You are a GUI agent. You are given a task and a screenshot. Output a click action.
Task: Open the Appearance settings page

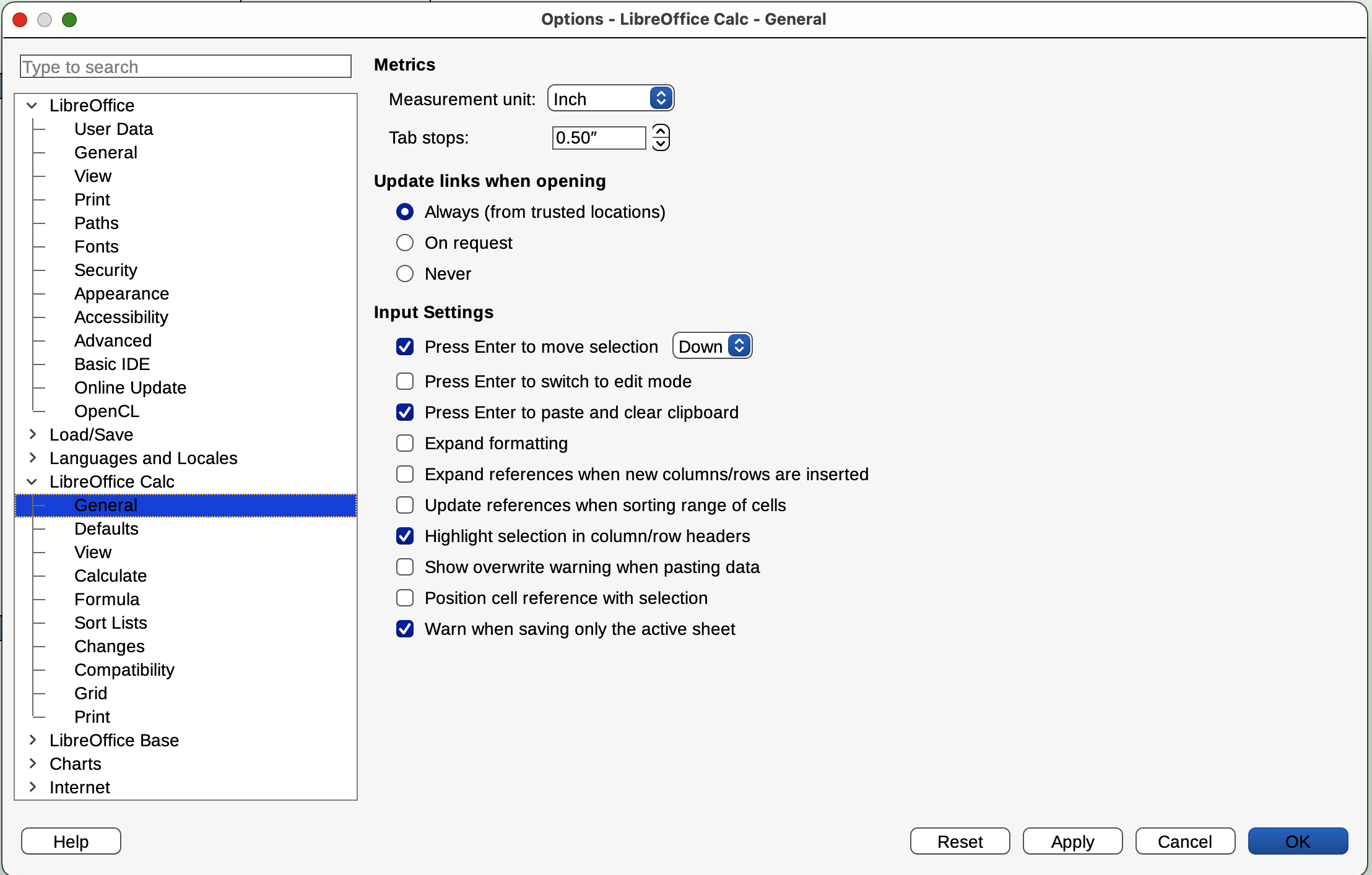point(122,294)
